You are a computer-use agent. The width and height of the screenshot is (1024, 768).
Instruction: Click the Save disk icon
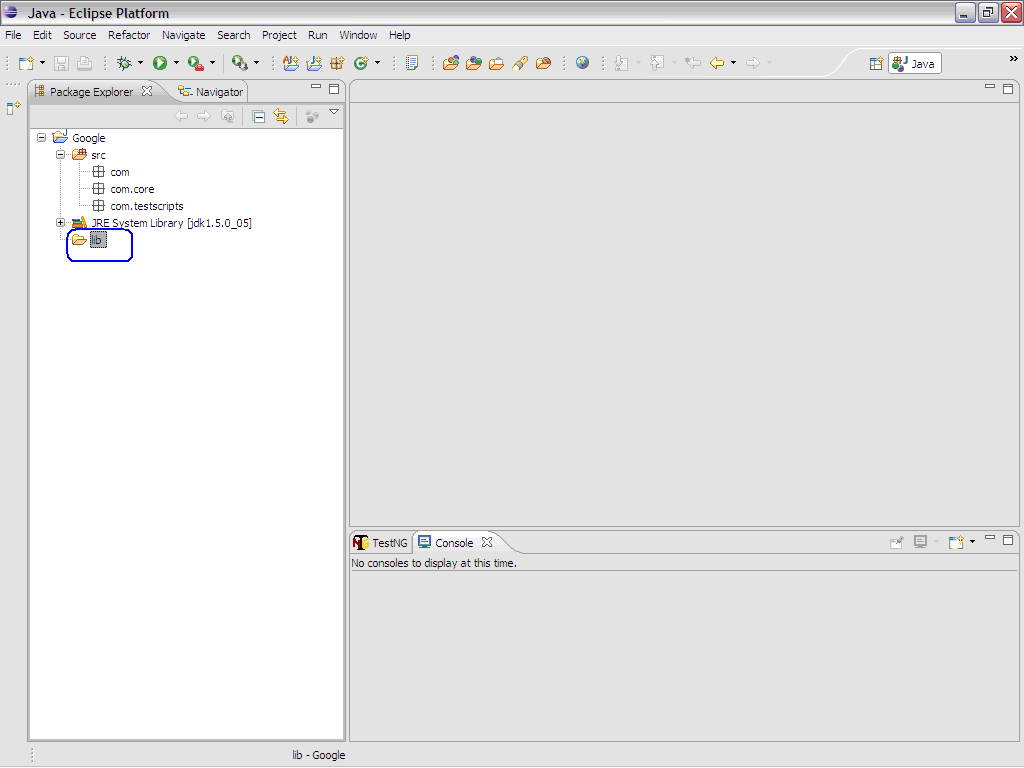coord(61,63)
